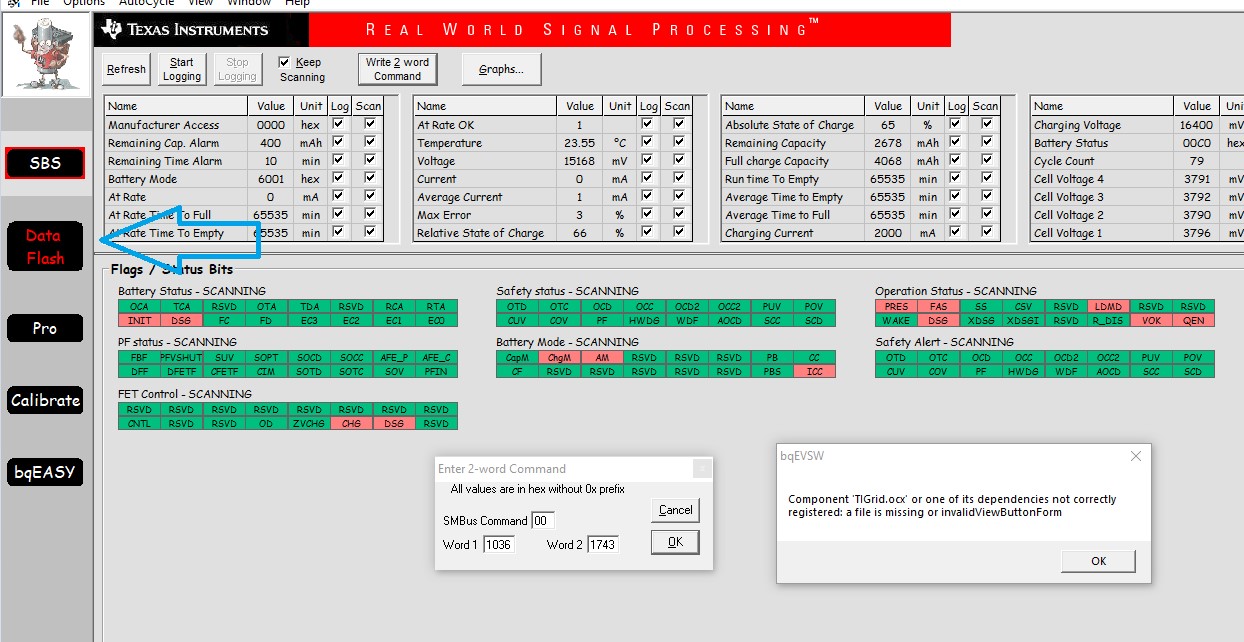Click the robot mascot image
This screenshot has width=1244, height=642.
pos(46,54)
